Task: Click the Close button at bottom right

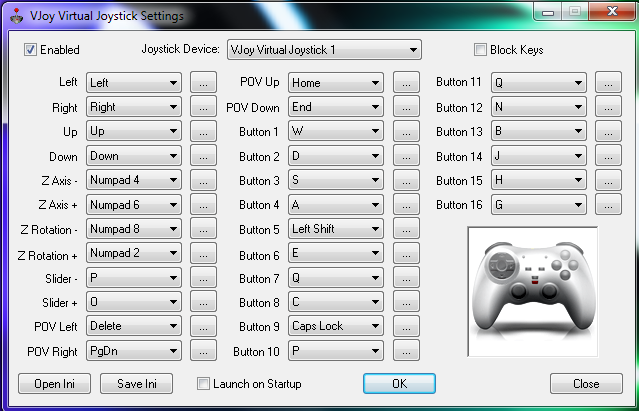Action: (586, 383)
